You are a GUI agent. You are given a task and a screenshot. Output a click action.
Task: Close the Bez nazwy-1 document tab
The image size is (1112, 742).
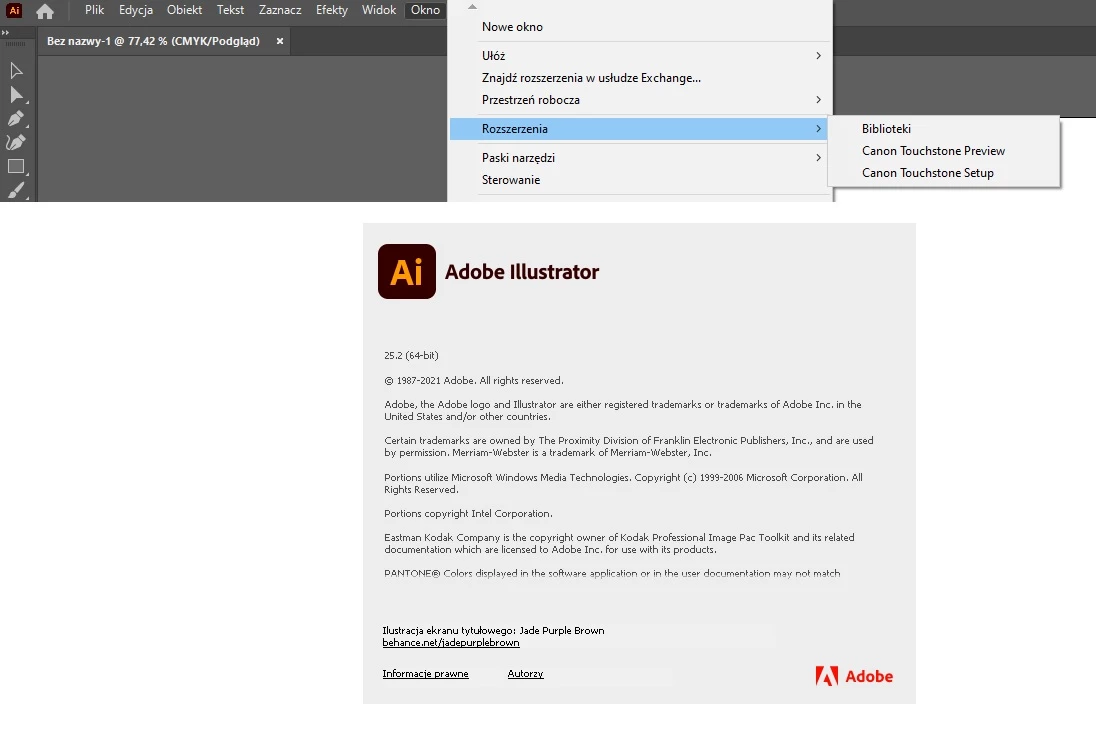[280, 41]
